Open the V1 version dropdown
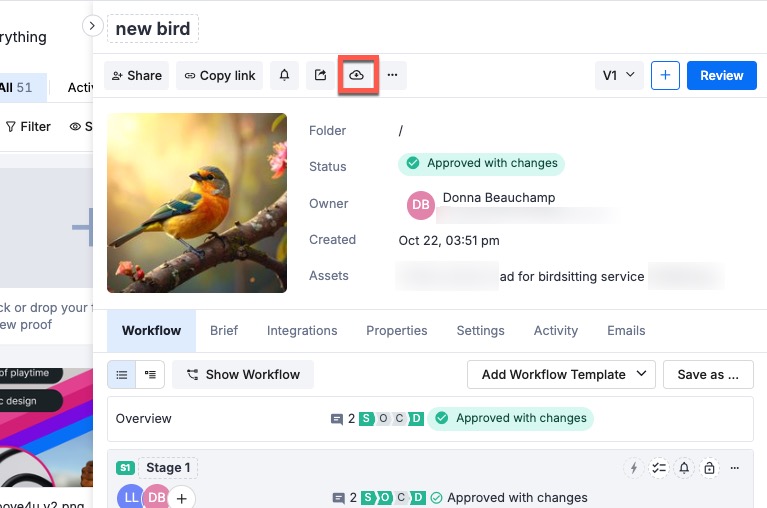 618,75
